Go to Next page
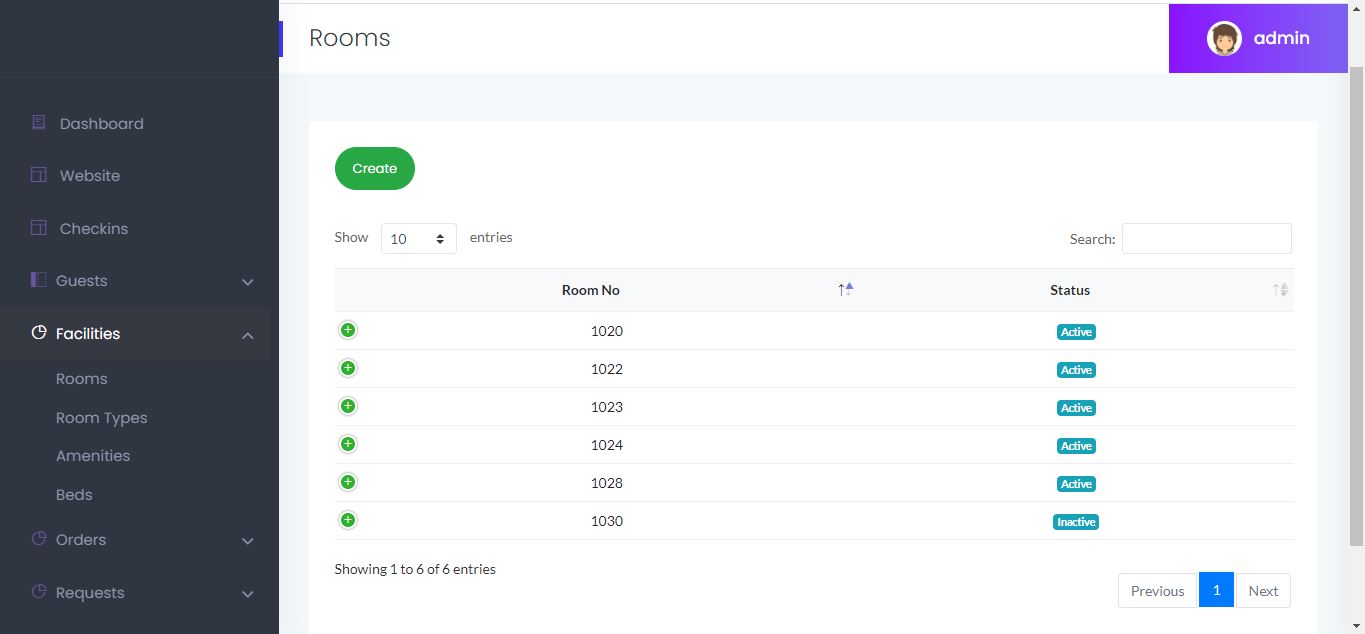This screenshot has height=634, width=1365. coord(1263,591)
